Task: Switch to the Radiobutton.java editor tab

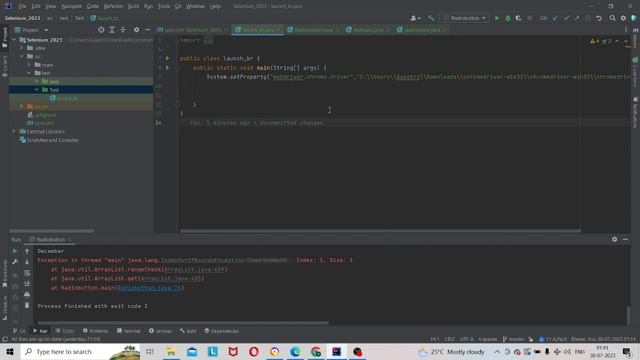Action: click(x=313, y=30)
